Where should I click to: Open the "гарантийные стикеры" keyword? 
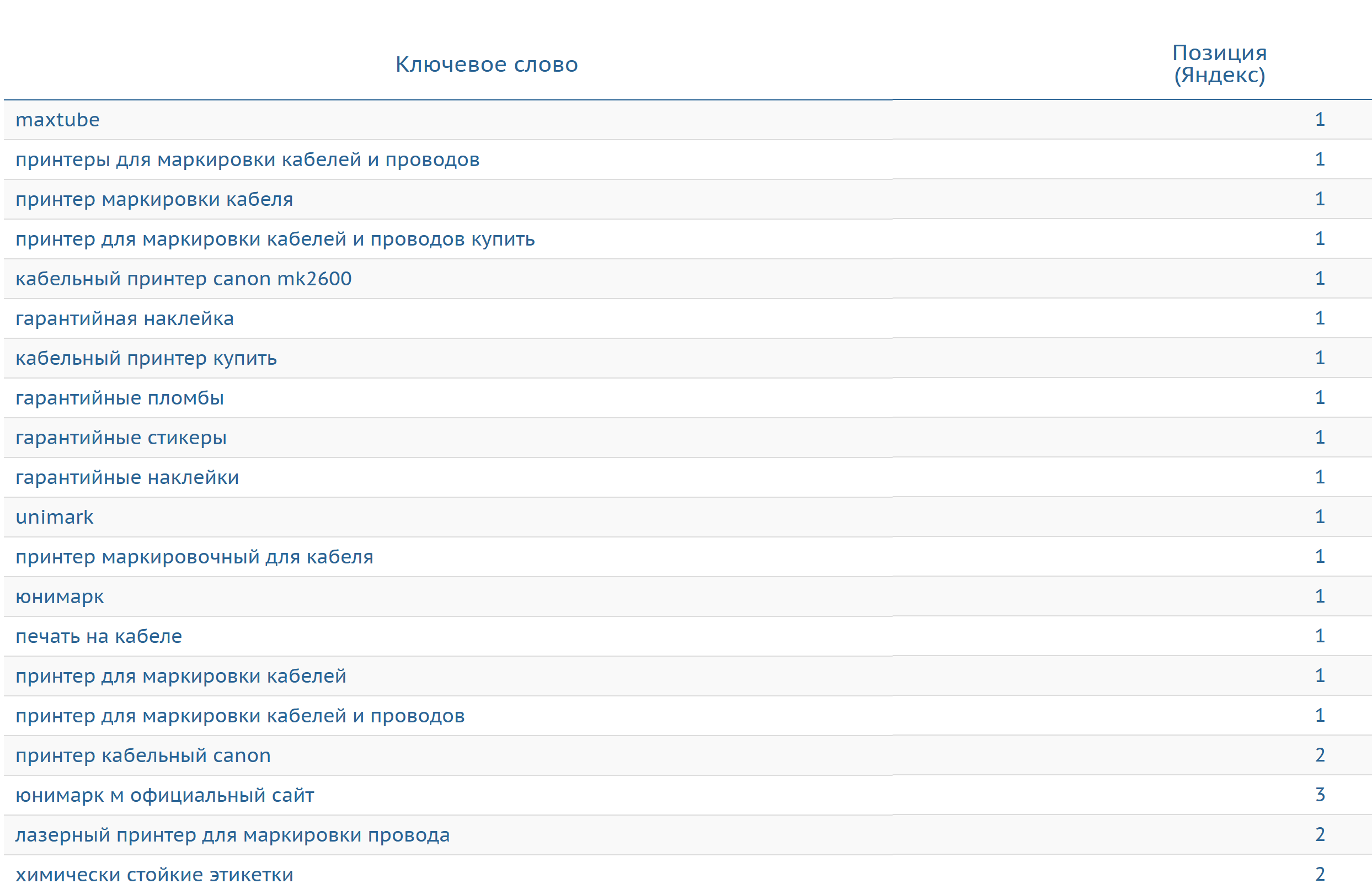[120, 438]
